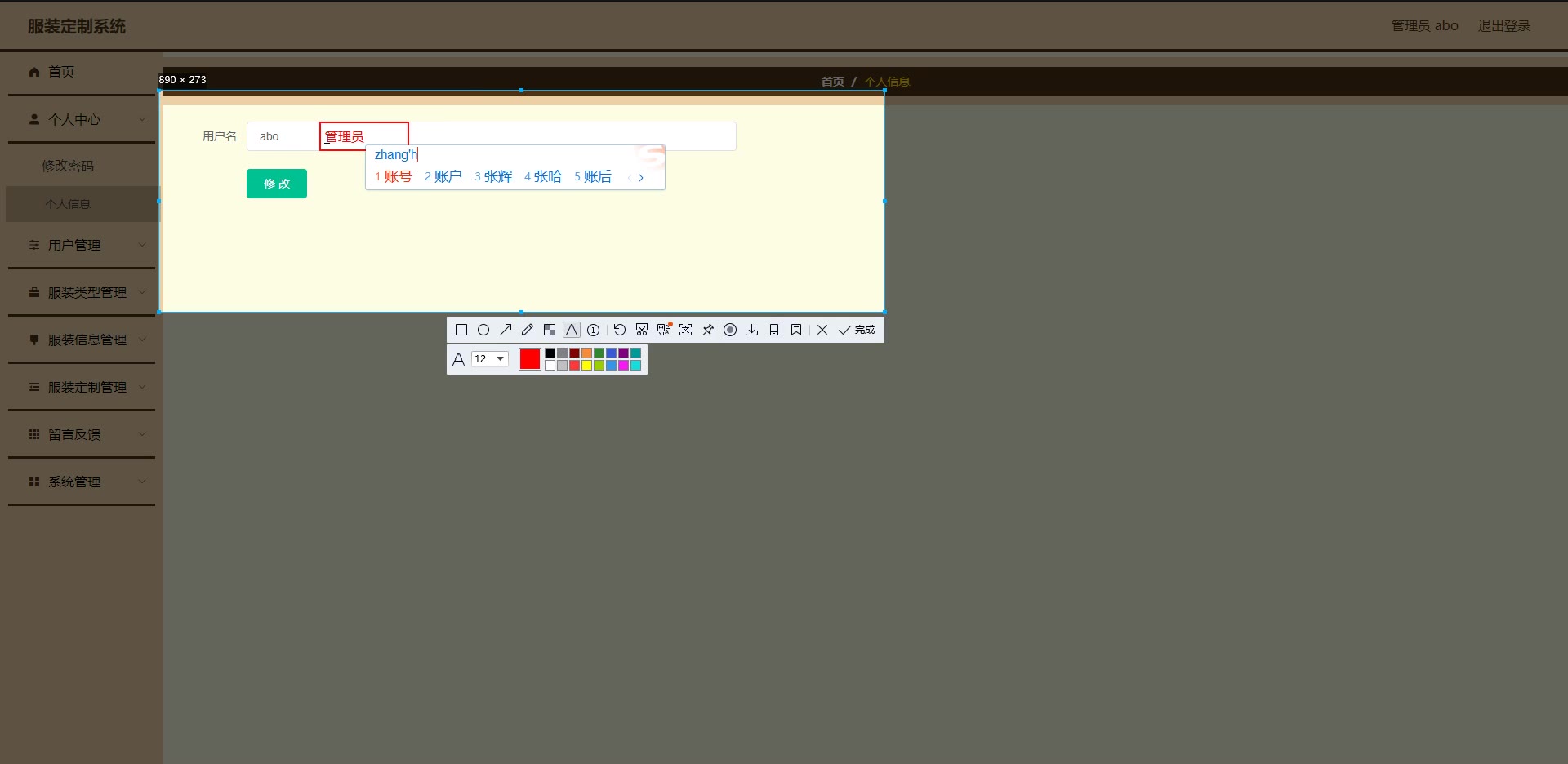Image resolution: width=1568 pixels, height=764 pixels.
Task: Pick the black color swatch
Action: [x=550, y=353]
